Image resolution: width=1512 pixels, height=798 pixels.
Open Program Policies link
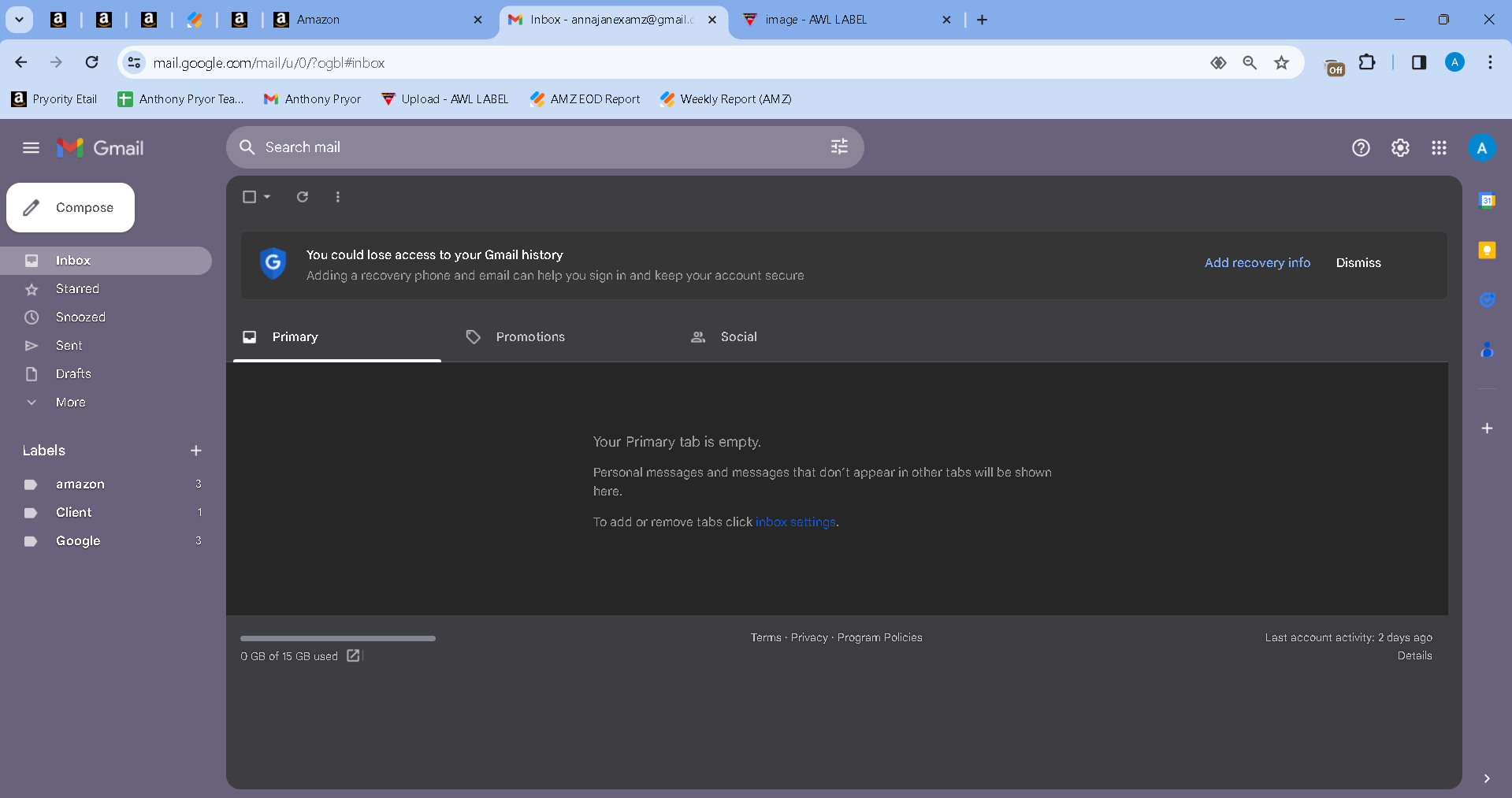879,637
